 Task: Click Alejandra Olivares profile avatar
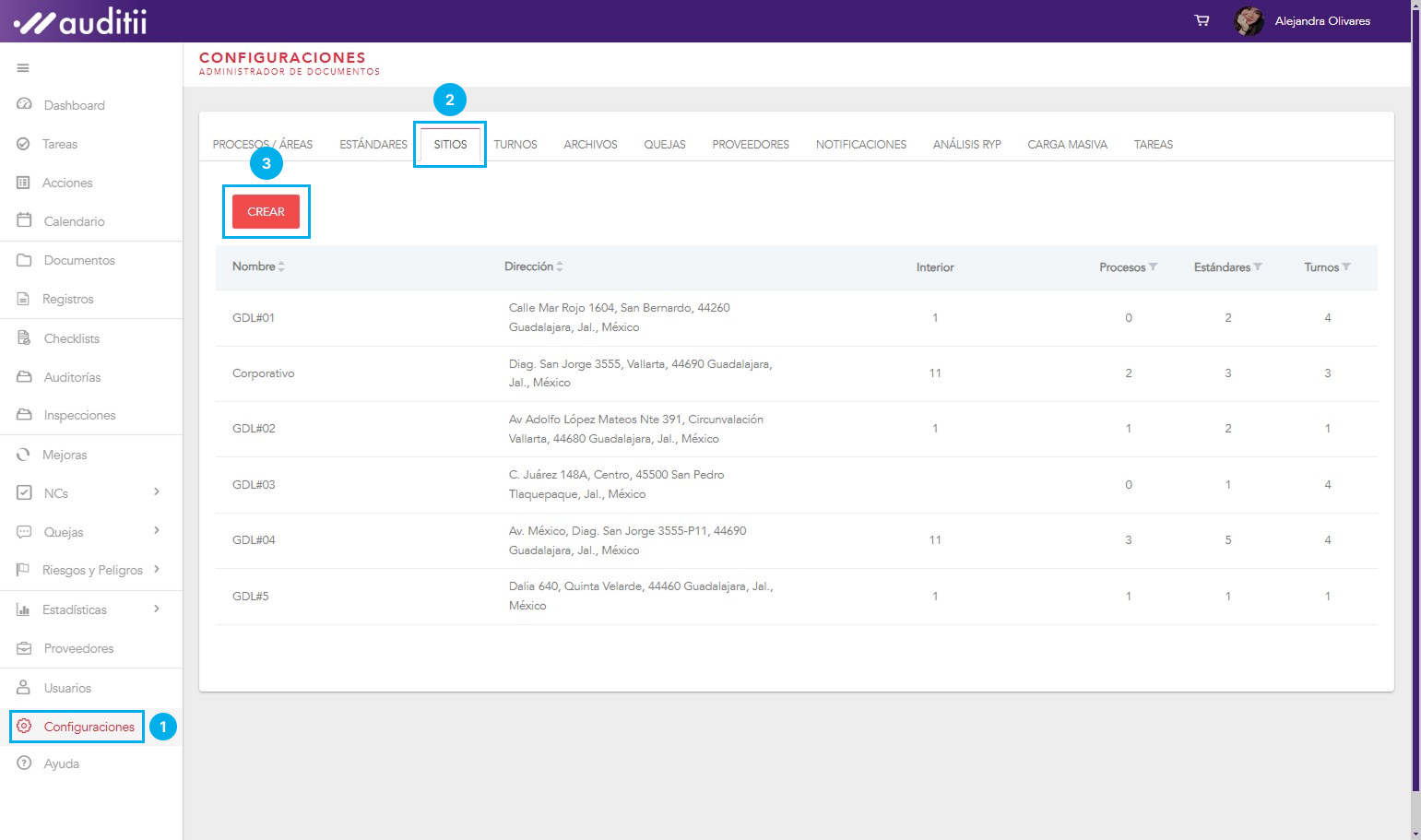click(x=1249, y=20)
